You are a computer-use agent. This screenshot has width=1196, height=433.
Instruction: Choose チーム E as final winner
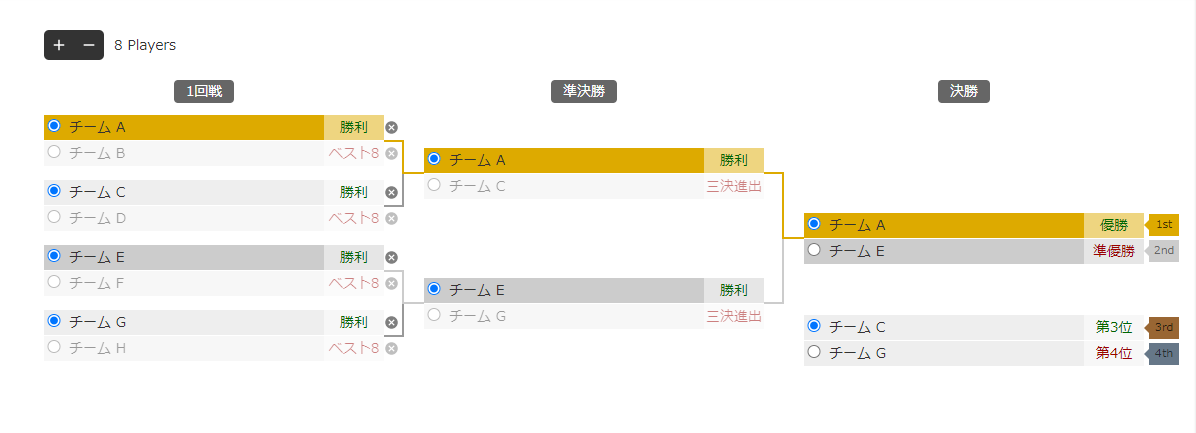(x=814, y=249)
